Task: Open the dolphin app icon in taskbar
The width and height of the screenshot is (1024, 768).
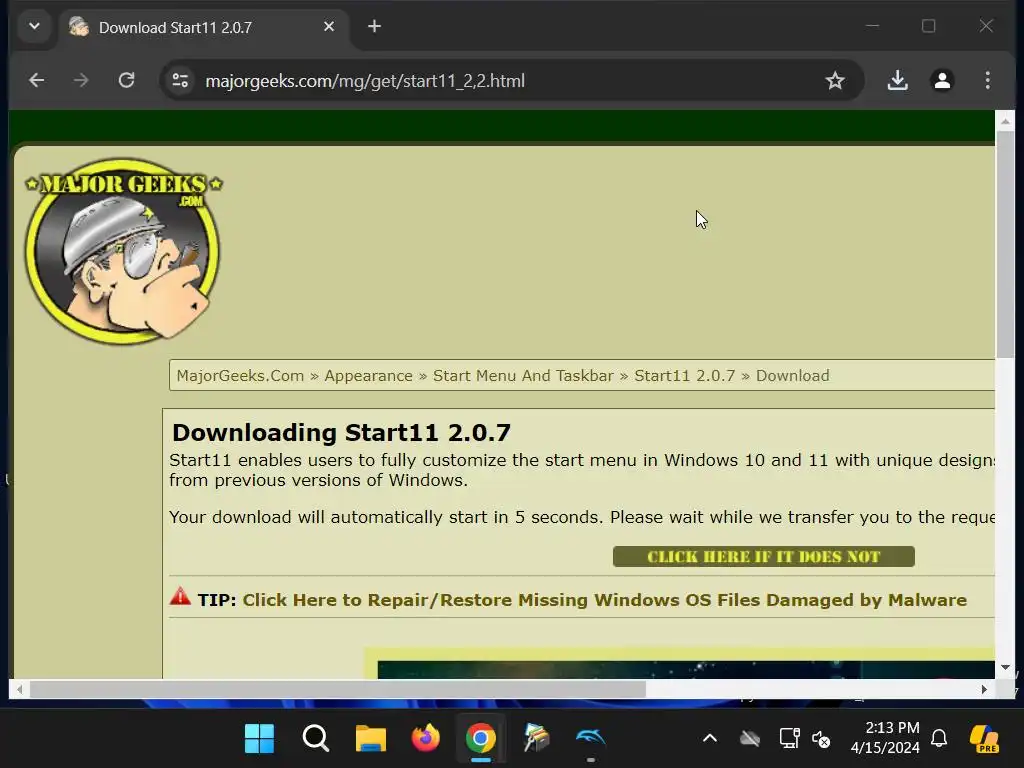Action: [x=590, y=739]
